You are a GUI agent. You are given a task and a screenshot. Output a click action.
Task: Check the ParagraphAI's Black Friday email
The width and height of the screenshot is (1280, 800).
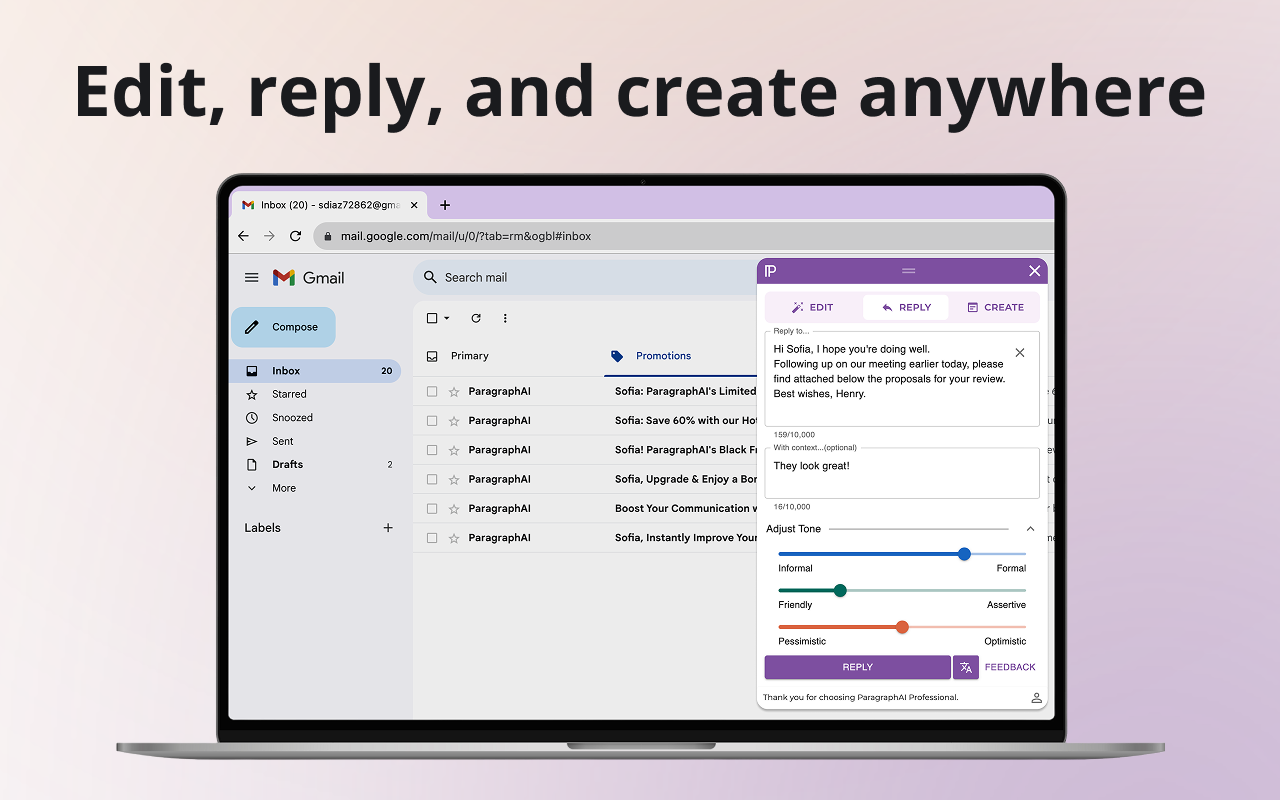pos(432,450)
